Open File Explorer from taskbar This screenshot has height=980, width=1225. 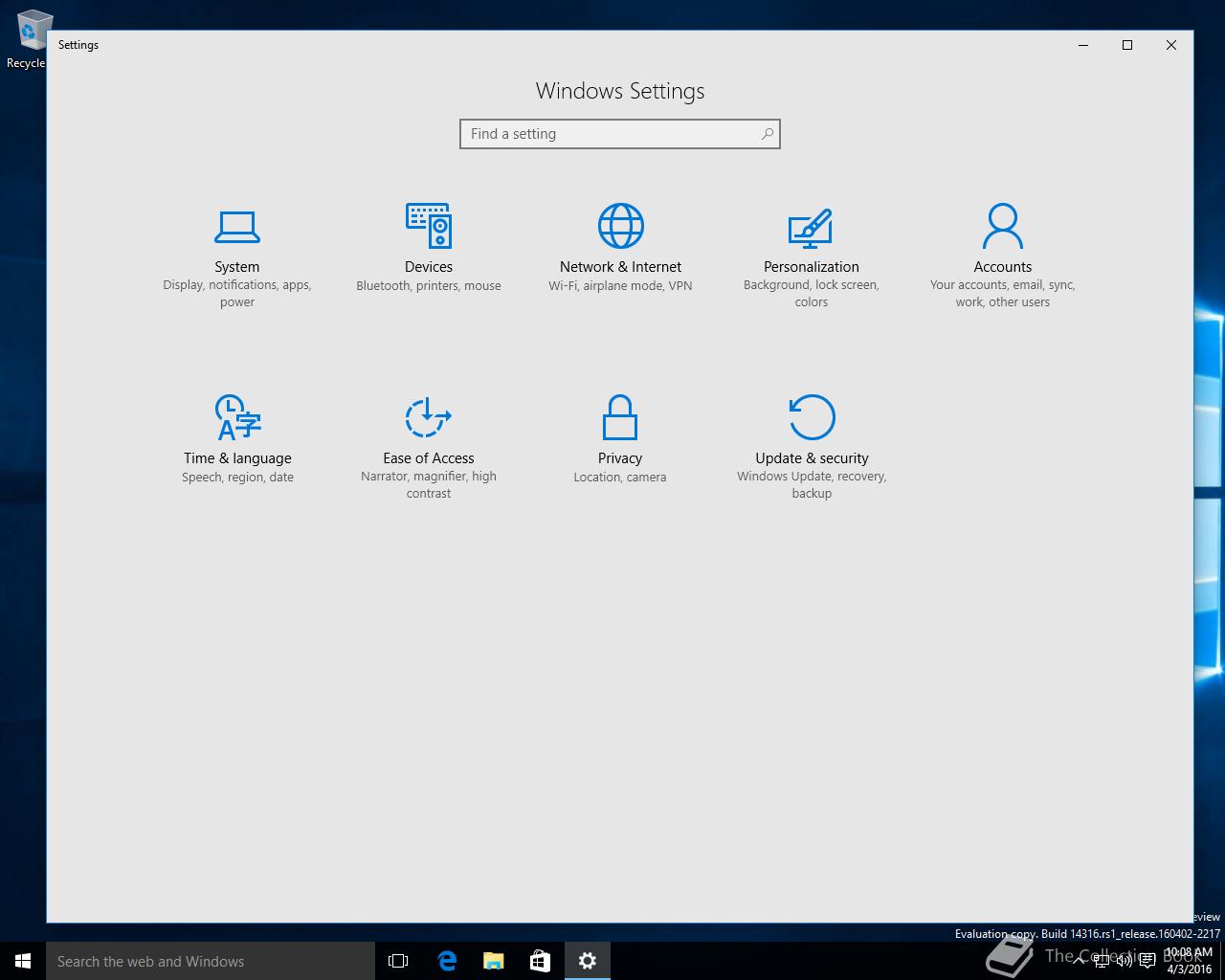(494, 961)
